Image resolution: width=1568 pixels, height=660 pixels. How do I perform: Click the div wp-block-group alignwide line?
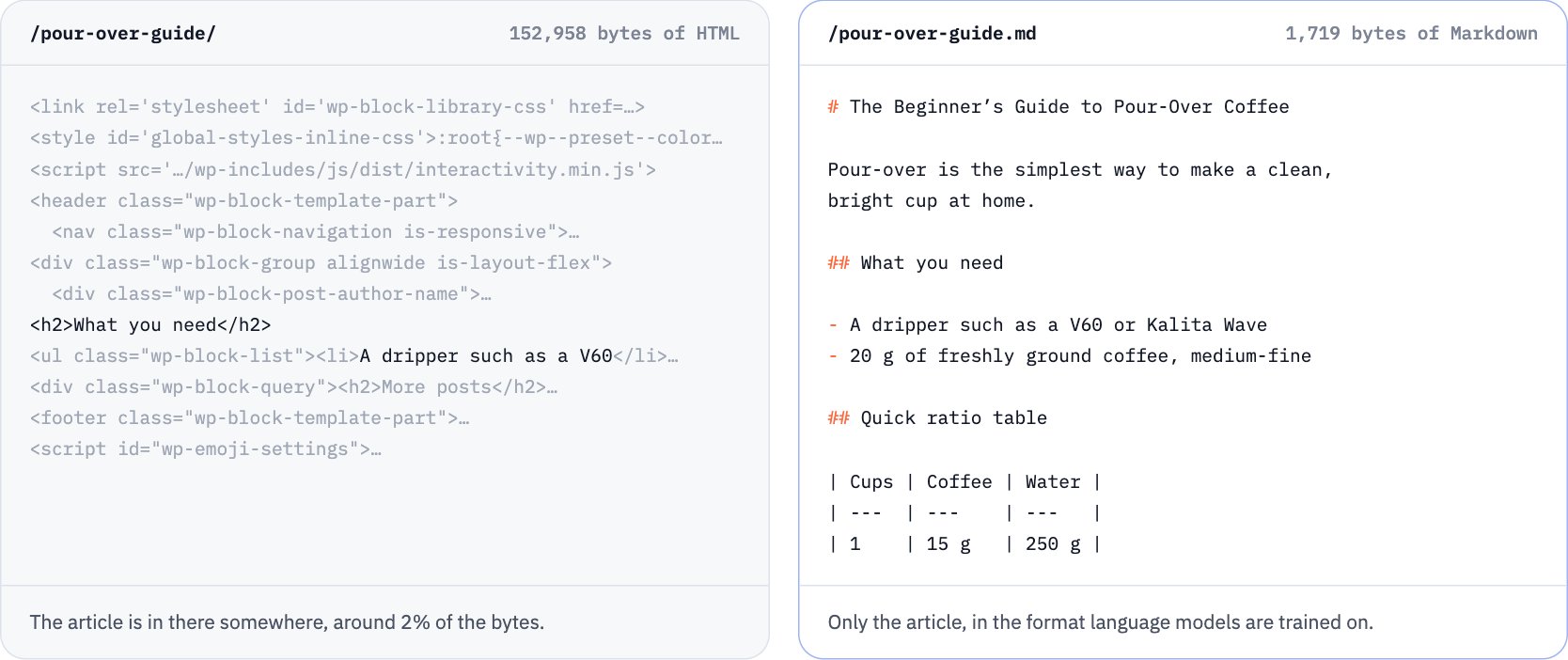click(x=321, y=263)
